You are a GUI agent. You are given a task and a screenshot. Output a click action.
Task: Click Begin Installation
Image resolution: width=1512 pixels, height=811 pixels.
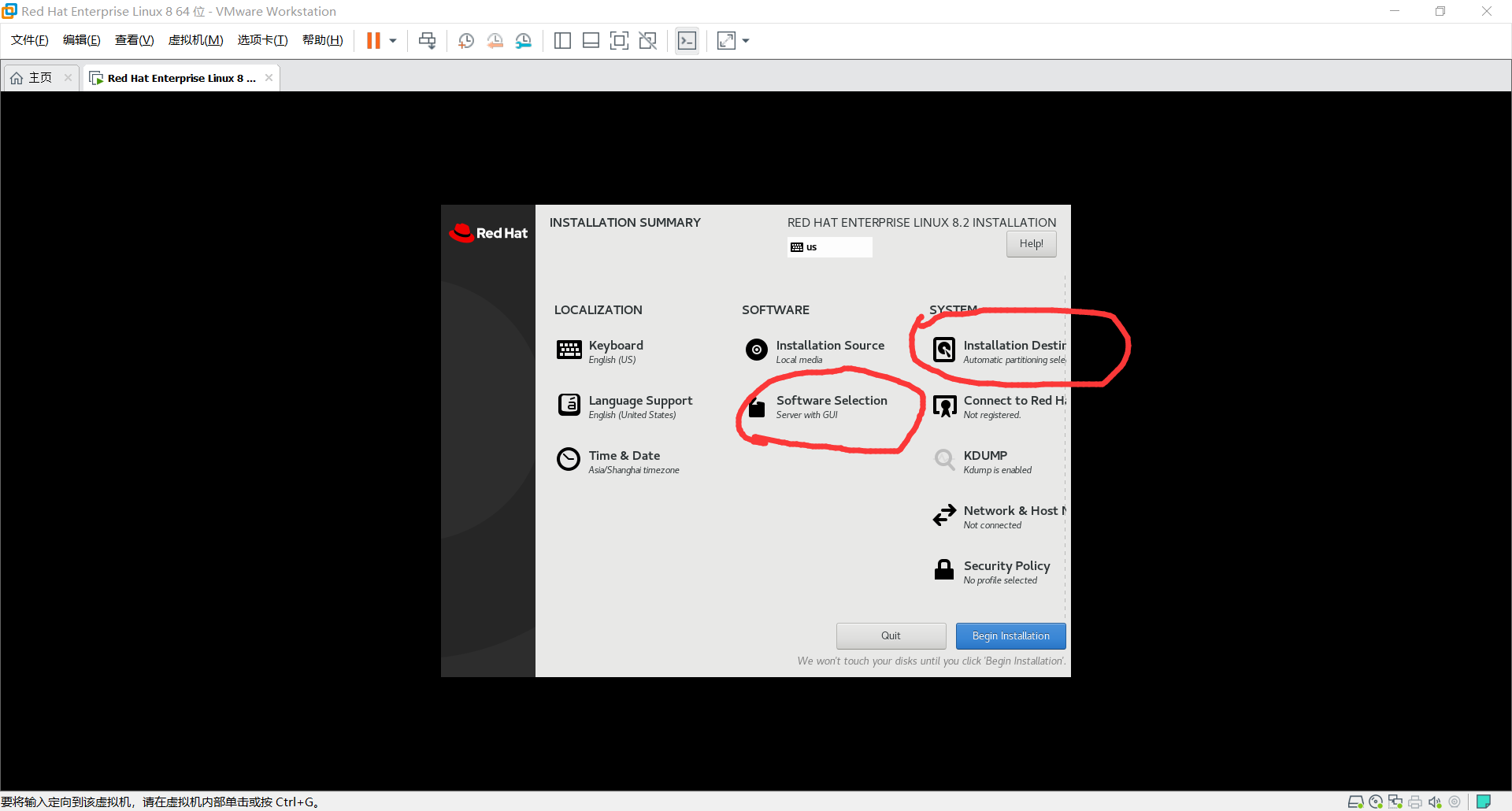[x=1011, y=636]
